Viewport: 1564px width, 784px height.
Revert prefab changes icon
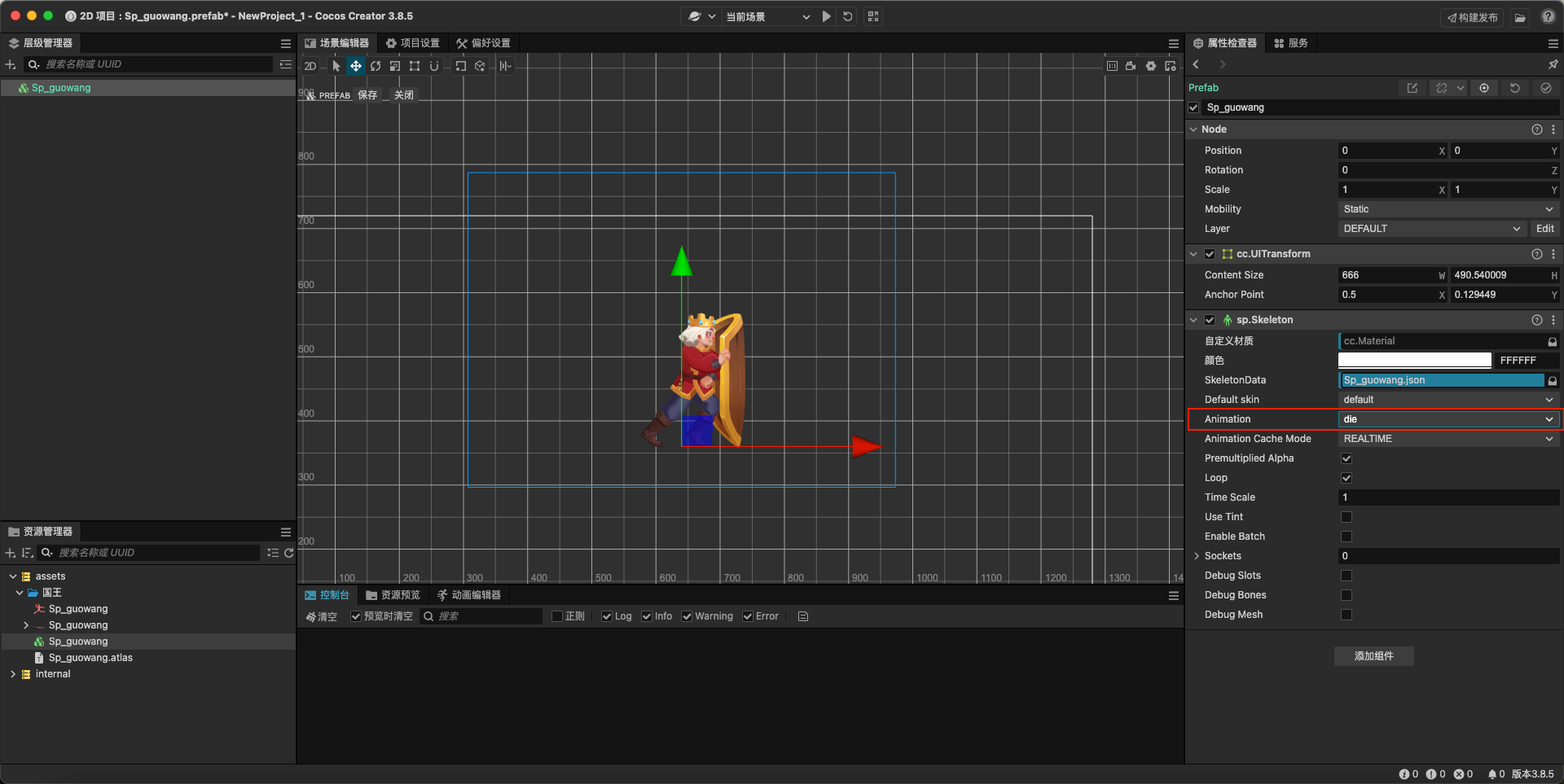(x=1515, y=88)
